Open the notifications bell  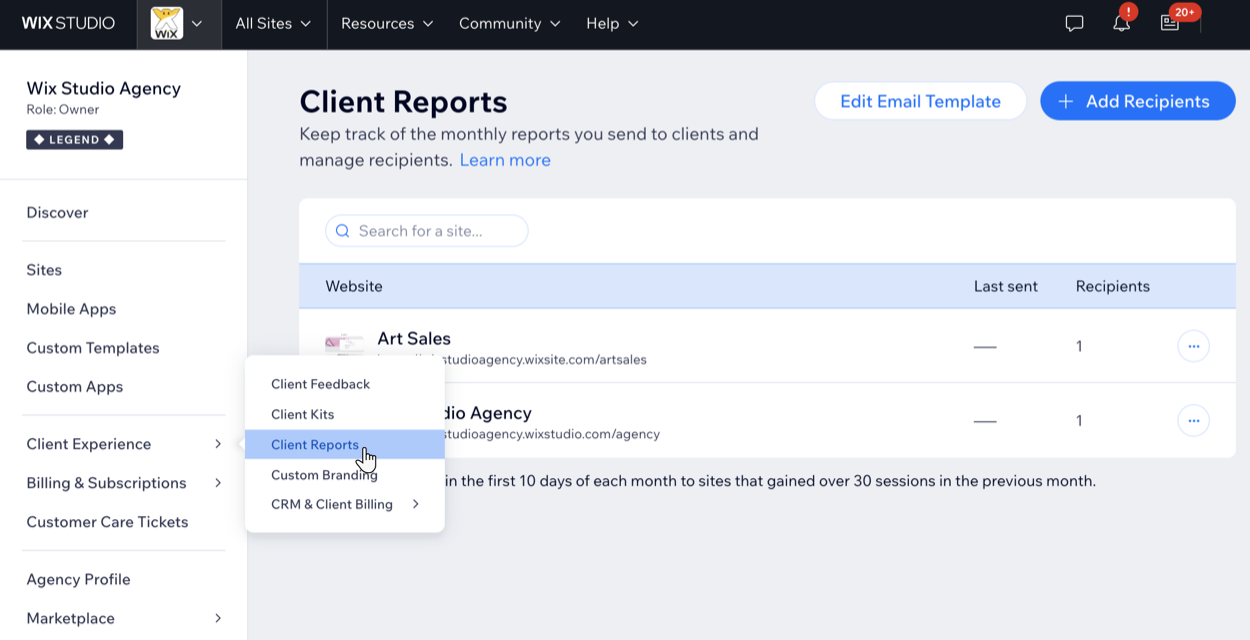[x=1121, y=23]
